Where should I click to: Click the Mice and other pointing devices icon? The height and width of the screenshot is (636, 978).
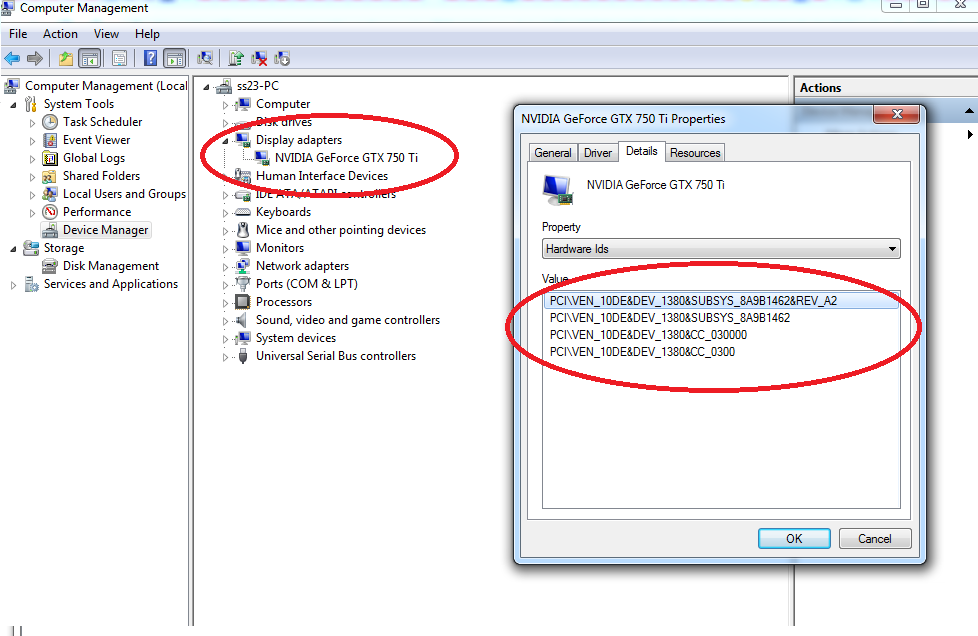(x=243, y=230)
